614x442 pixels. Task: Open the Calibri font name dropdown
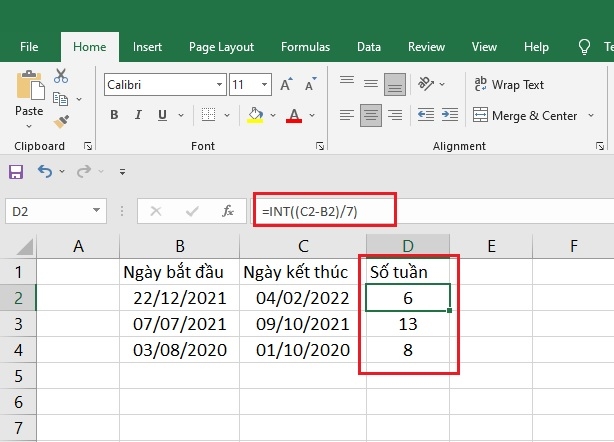point(219,85)
